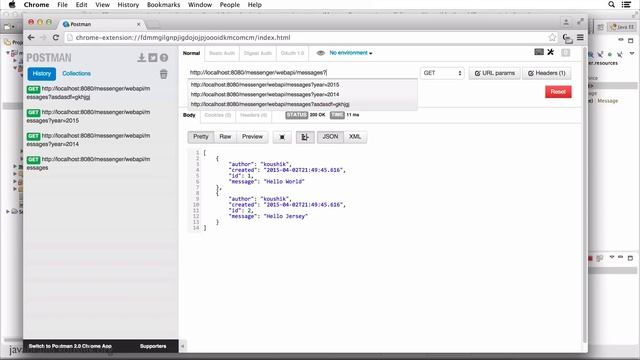The height and width of the screenshot is (360, 640).
Task: Open history entry messages?year=2014
Action: pyautogui.click(x=89, y=140)
